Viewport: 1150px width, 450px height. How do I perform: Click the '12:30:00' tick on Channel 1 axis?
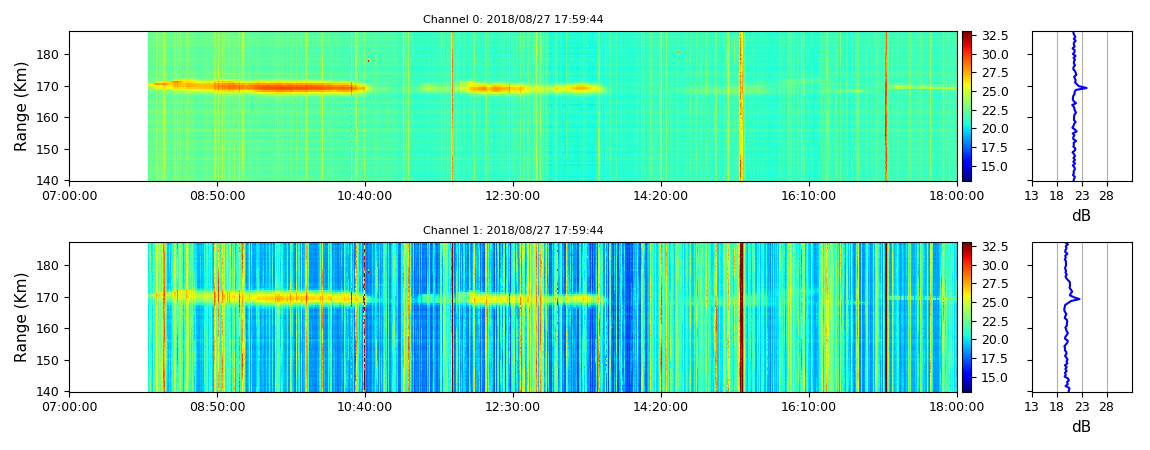(x=513, y=407)
